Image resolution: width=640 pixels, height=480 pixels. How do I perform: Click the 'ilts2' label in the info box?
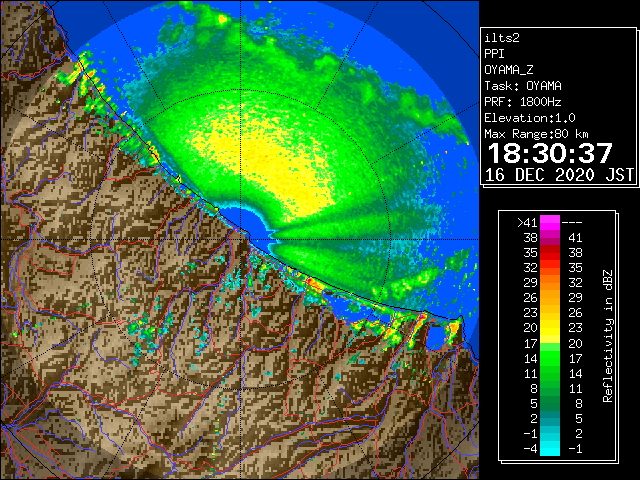[502, 38]
